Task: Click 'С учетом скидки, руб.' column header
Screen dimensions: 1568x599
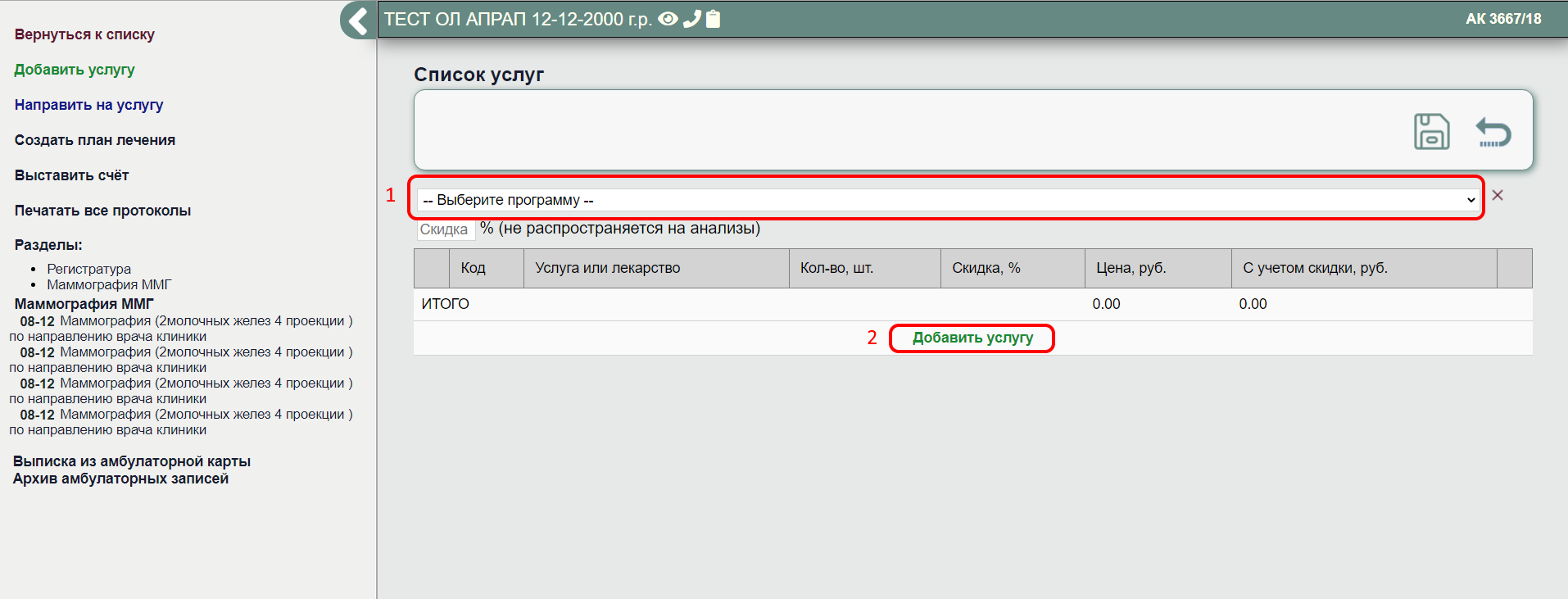Action: click(1364, 268)
